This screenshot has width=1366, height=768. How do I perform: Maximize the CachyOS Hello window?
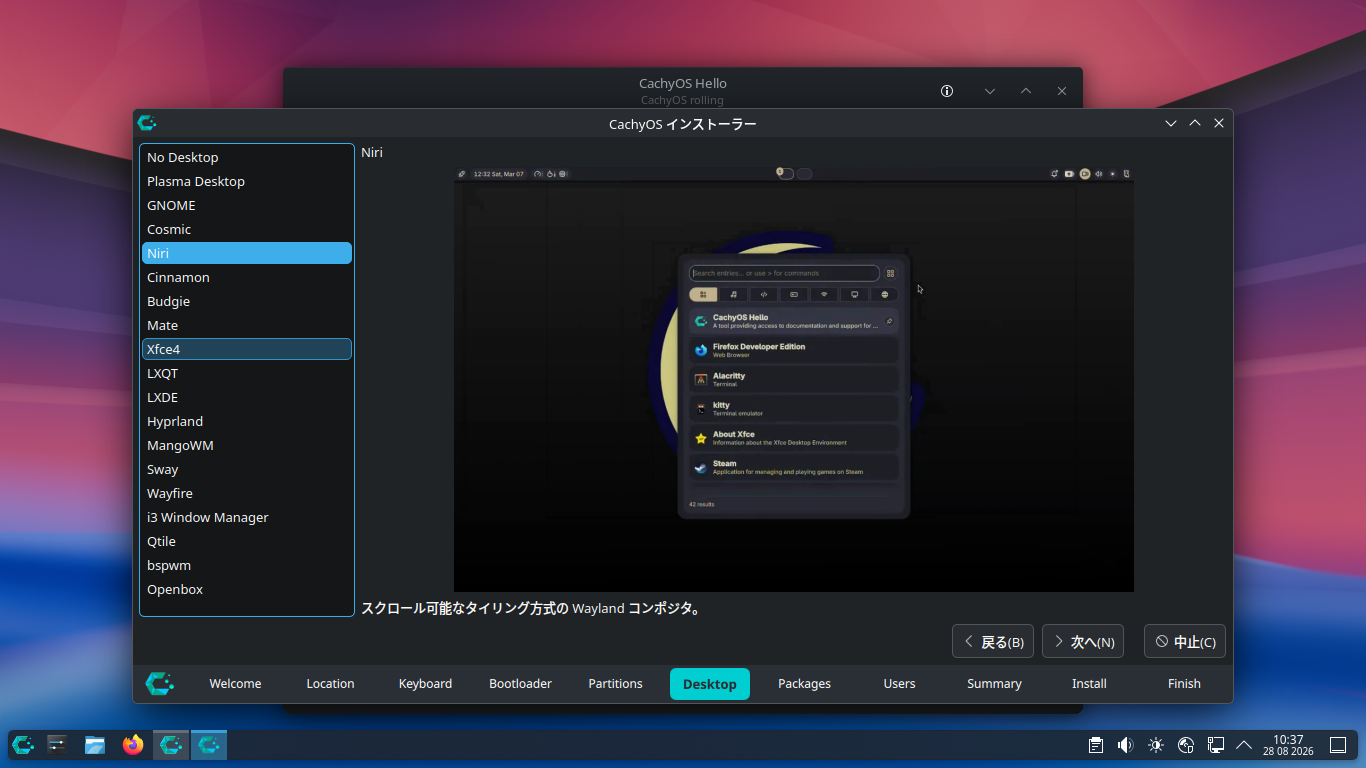tap(1026, 91)
